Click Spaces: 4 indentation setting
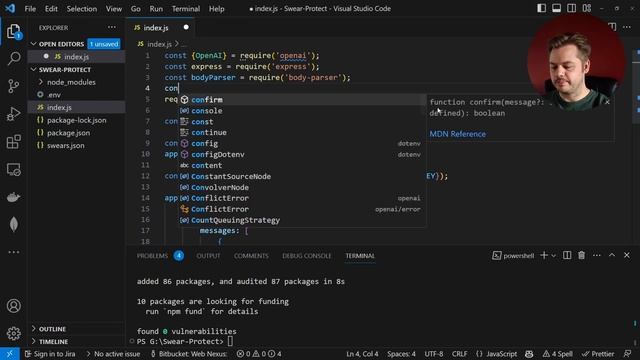Viewport: 640px width, 360px height. coord(401,354)
